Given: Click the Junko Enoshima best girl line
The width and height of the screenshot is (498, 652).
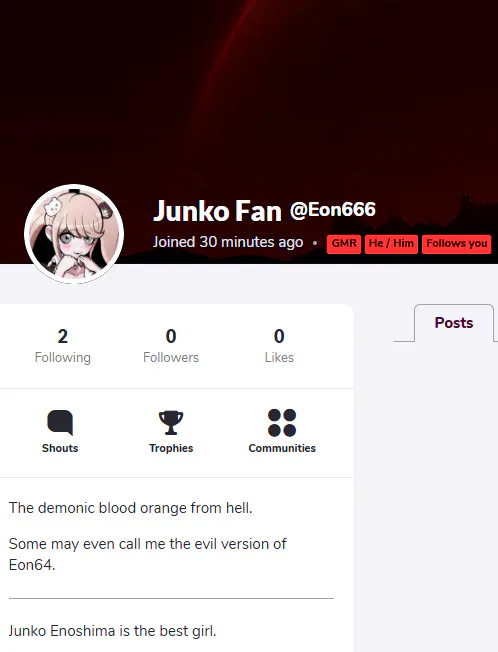Looking at the screenshot, I should 112,631.
